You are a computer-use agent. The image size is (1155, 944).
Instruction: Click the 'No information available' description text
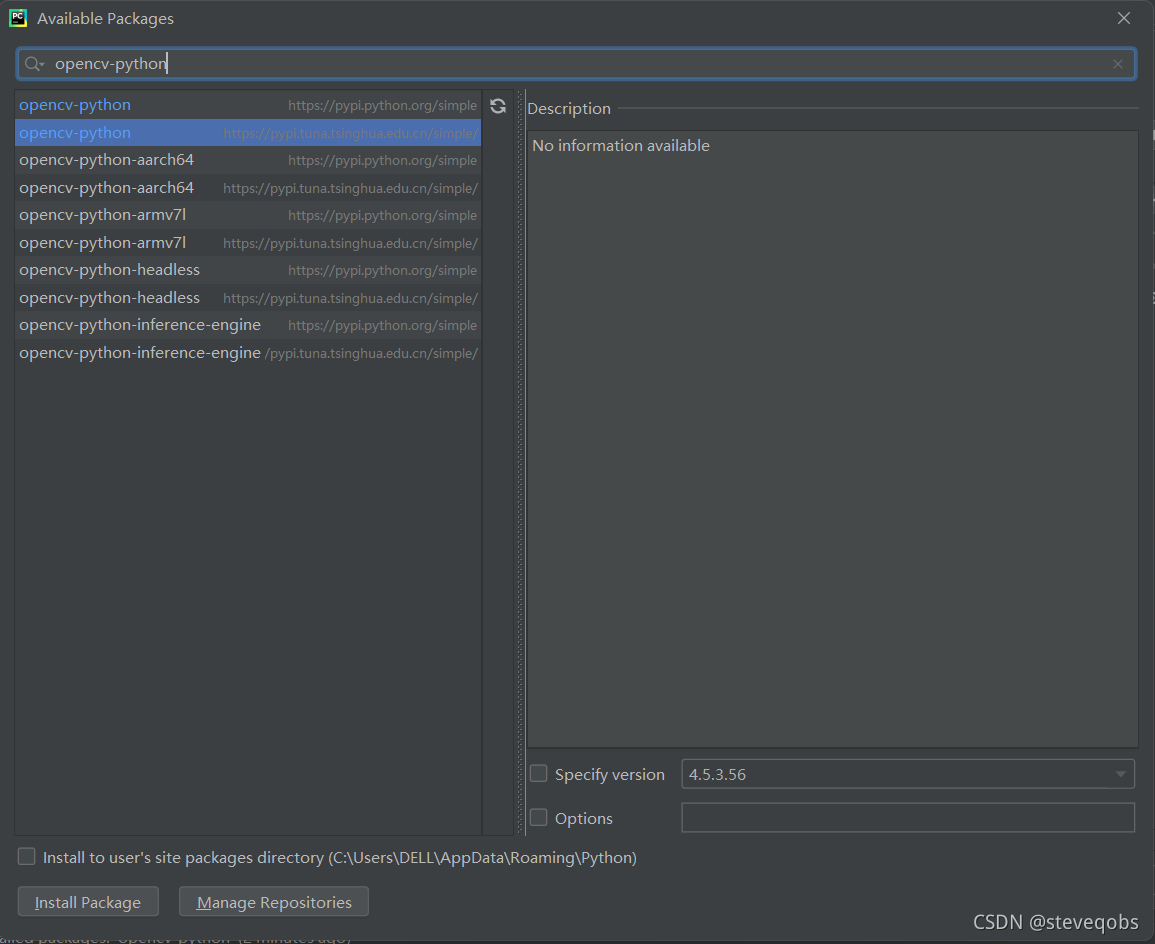click(621, 146)
